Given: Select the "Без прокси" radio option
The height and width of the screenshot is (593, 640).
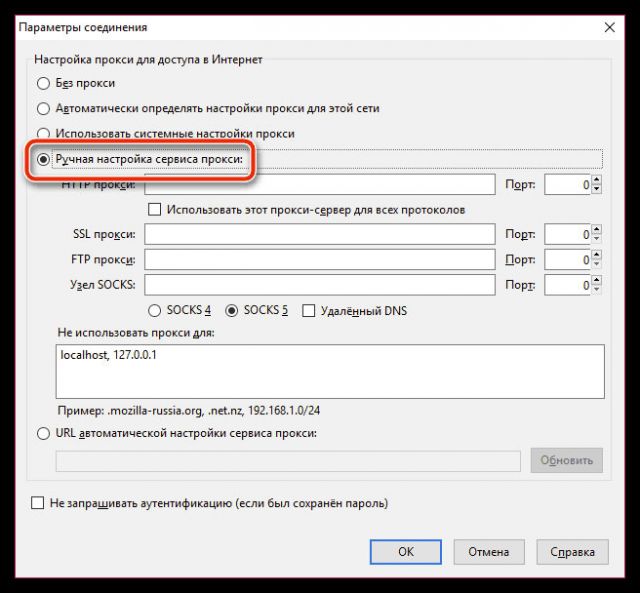Looking at the screenshot, I should pos(43,84).
